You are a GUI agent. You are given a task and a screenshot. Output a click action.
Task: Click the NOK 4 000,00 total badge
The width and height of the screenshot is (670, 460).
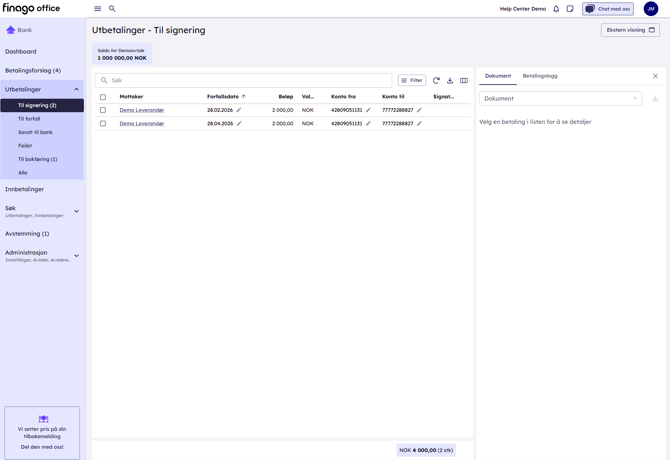coord(426,450)
